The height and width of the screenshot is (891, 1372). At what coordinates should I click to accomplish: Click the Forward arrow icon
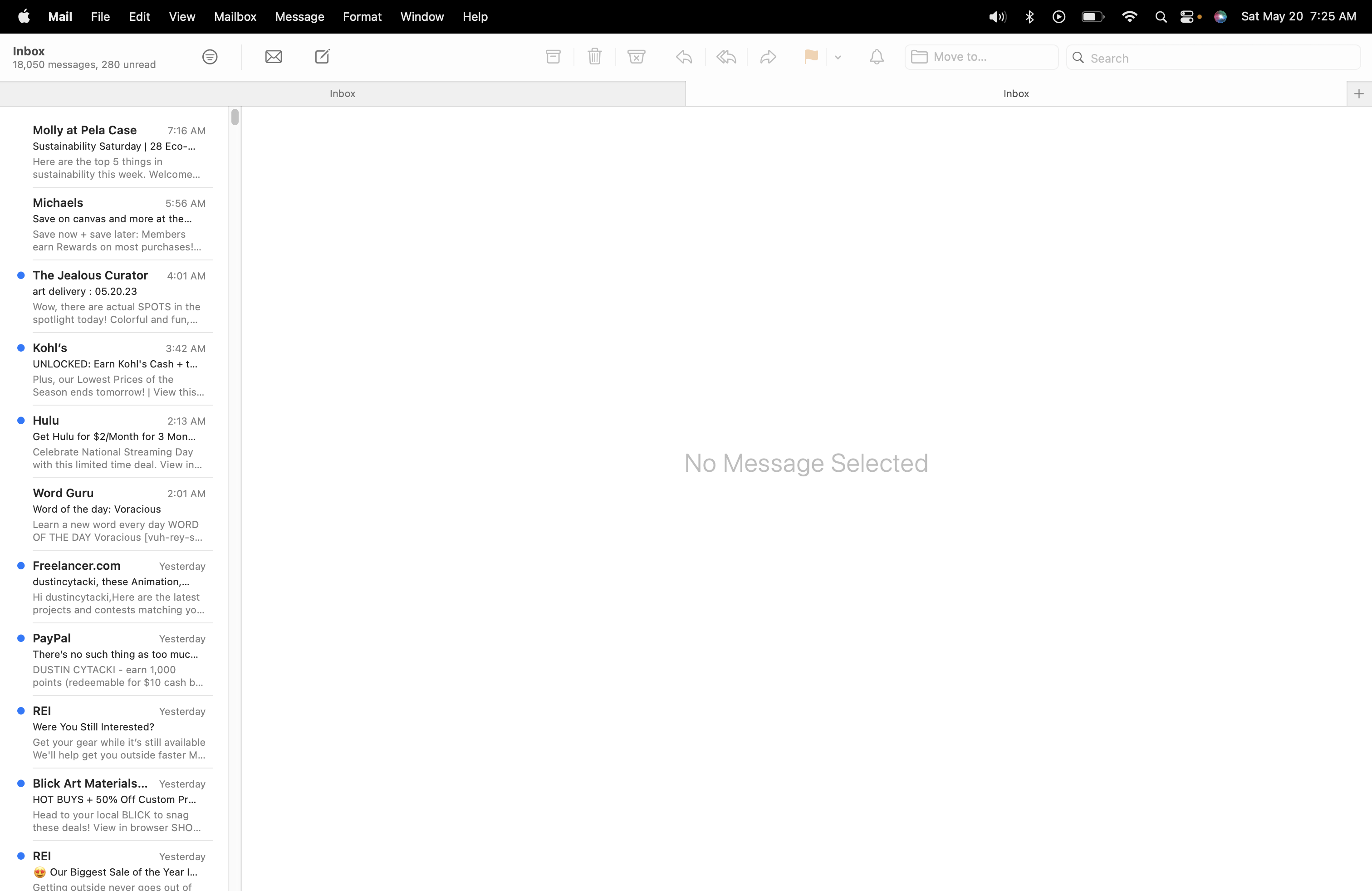point(768,56)
